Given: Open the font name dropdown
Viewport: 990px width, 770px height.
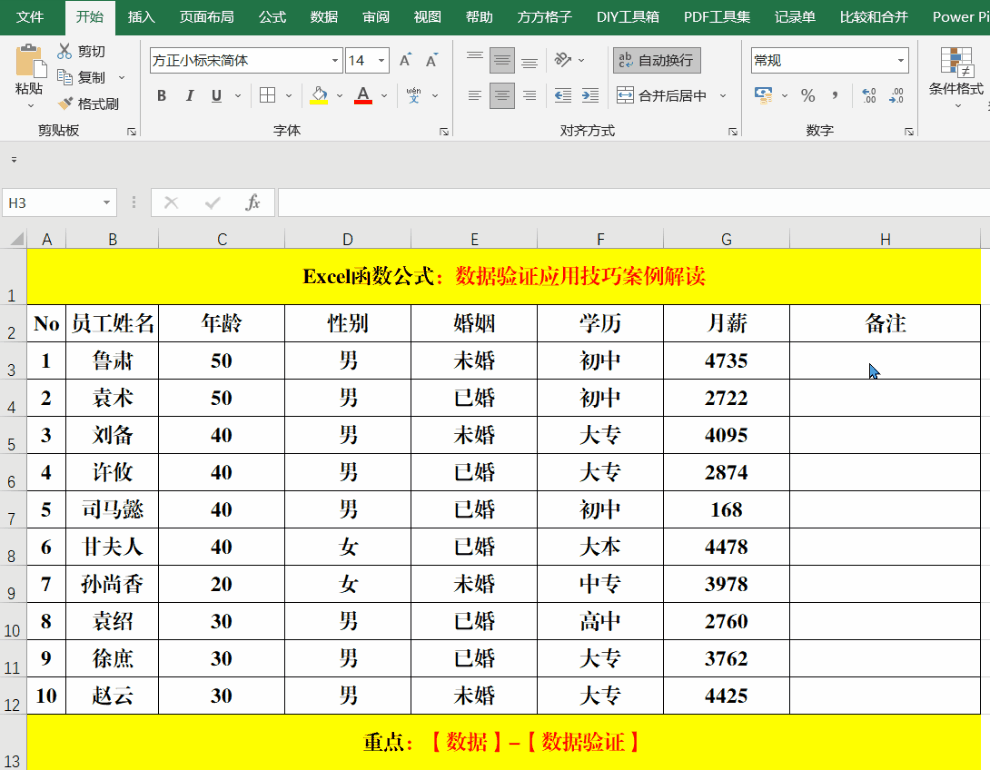Looking at the screenshot, I should tap(335, 61).
